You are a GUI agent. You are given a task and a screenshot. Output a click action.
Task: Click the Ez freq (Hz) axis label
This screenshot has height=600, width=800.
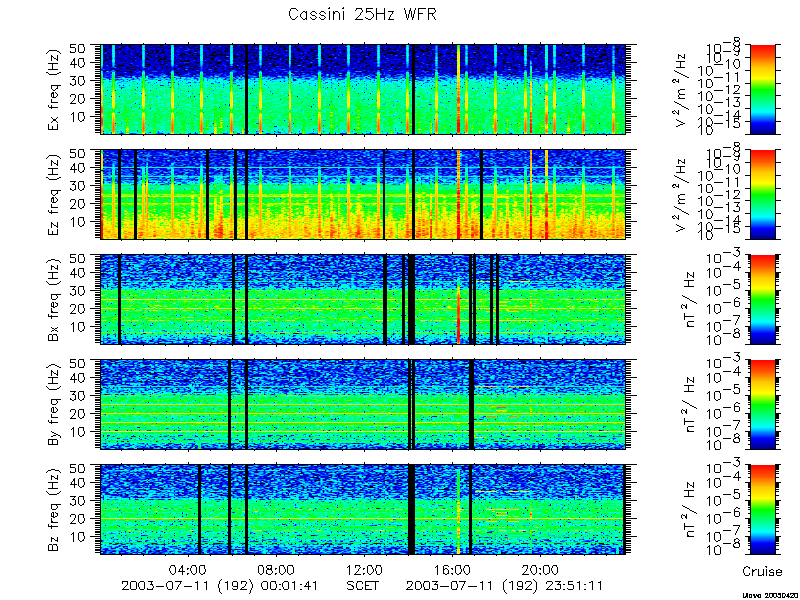(x=55, y=194)
